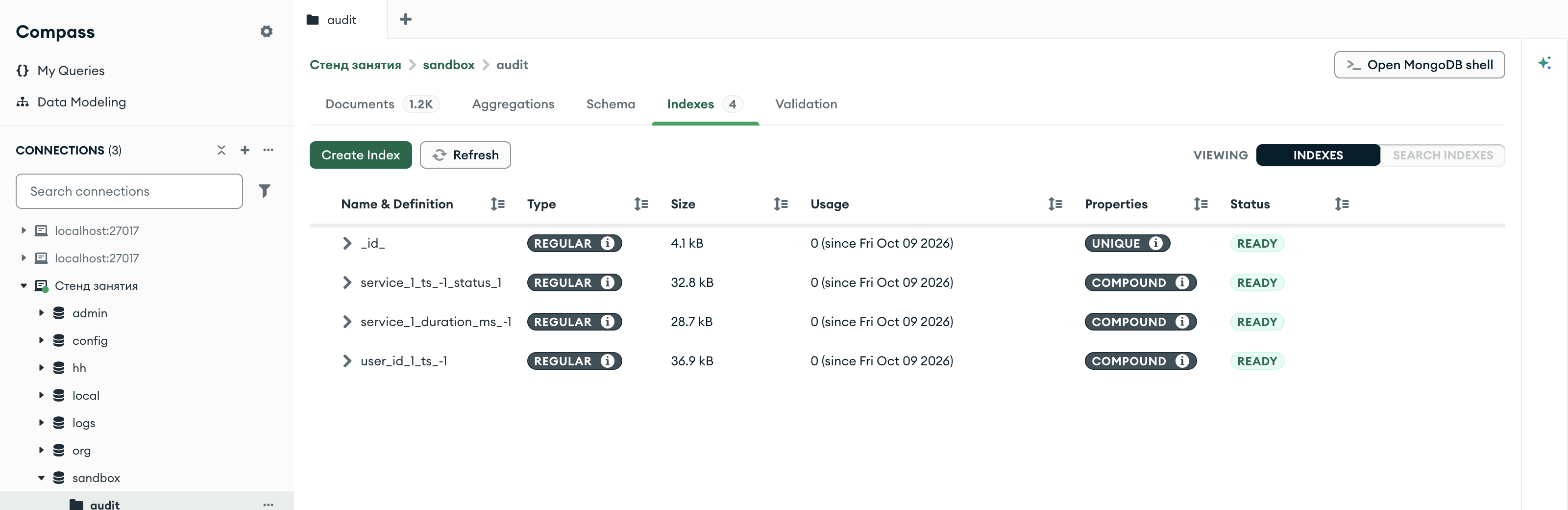Expand the logs database

tap(41, 423)
